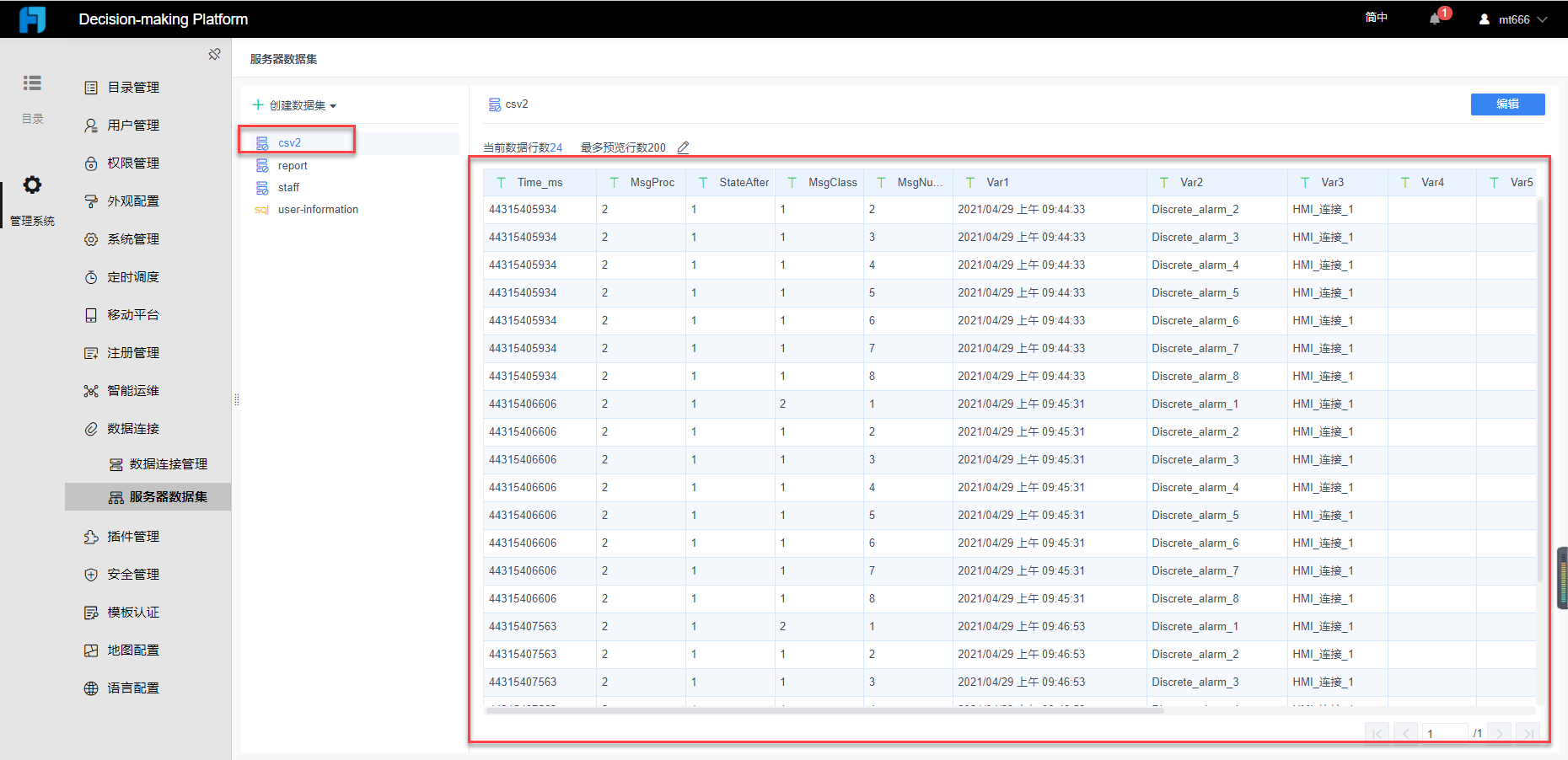
Task: Click the Var2 column header
Action: tap(1217, 183)
